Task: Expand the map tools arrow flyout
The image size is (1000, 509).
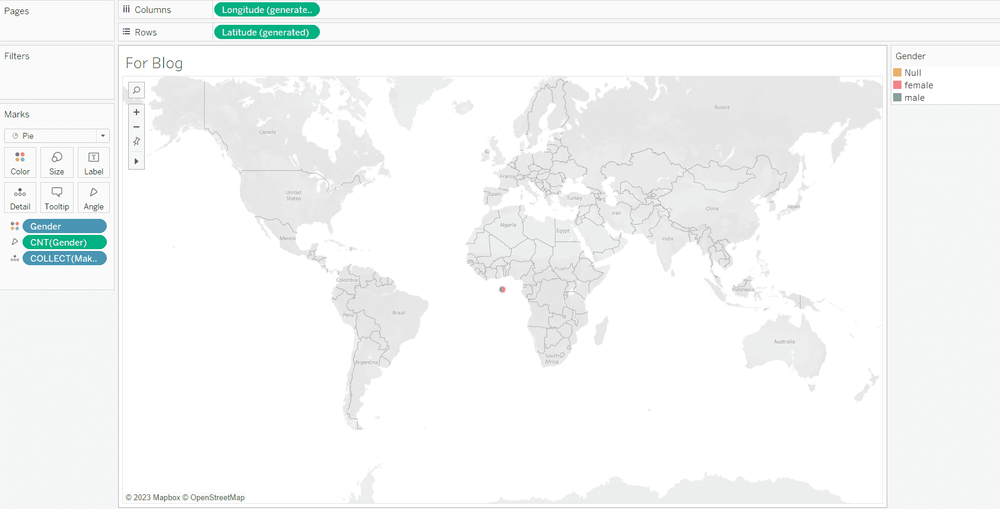Action: (137, 161)
